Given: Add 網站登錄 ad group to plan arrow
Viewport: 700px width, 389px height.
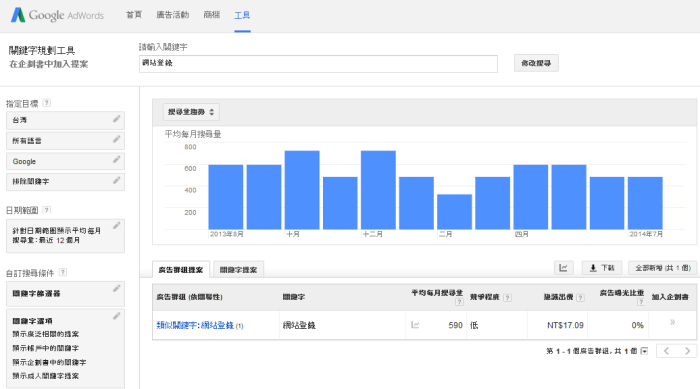Looking at the screenshot, I should [x=672, y=322].
